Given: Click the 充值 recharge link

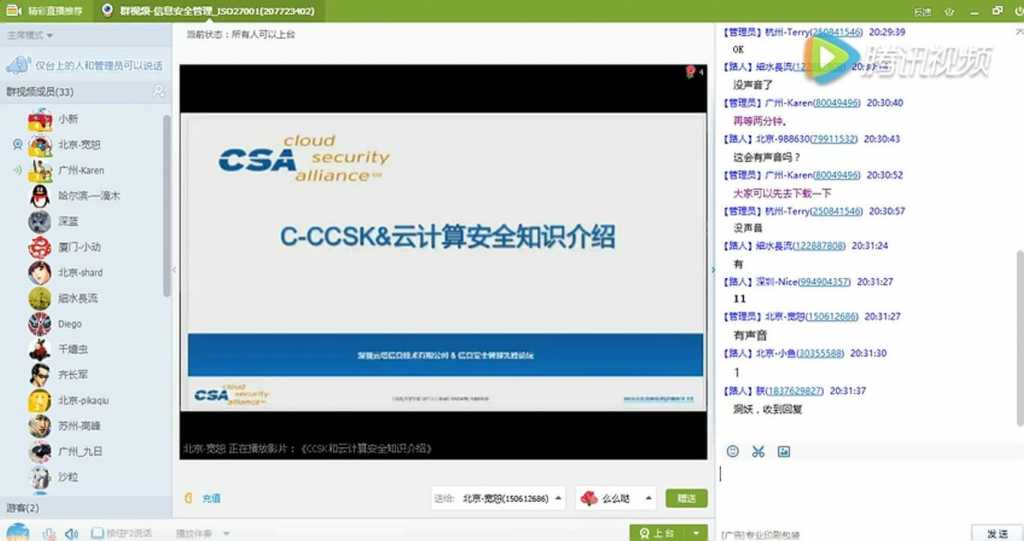Looking at the screenshot, I should [x=211, y=498].
